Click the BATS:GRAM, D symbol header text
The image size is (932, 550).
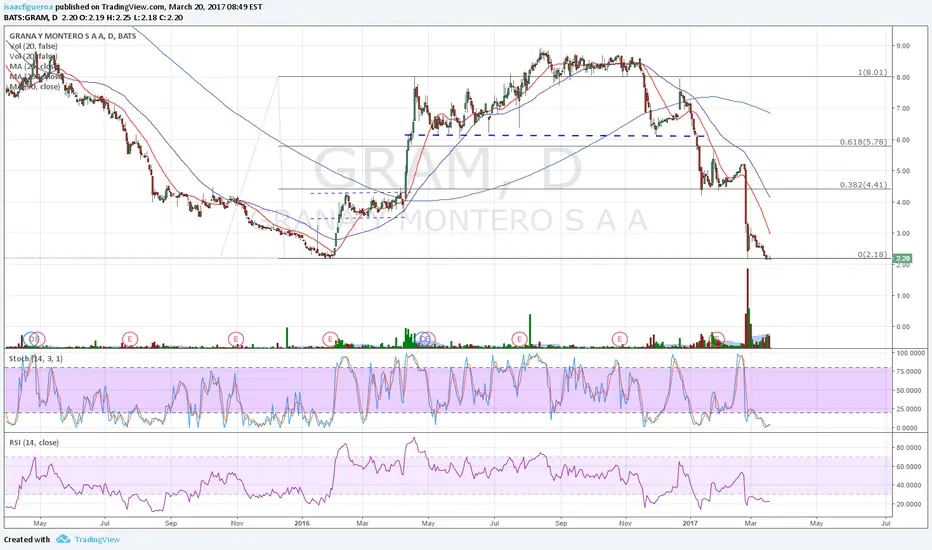click(31, 17)
